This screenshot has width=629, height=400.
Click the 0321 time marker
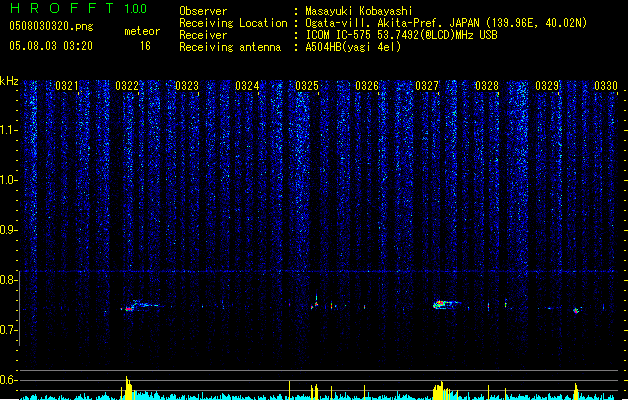pos(67,86)
